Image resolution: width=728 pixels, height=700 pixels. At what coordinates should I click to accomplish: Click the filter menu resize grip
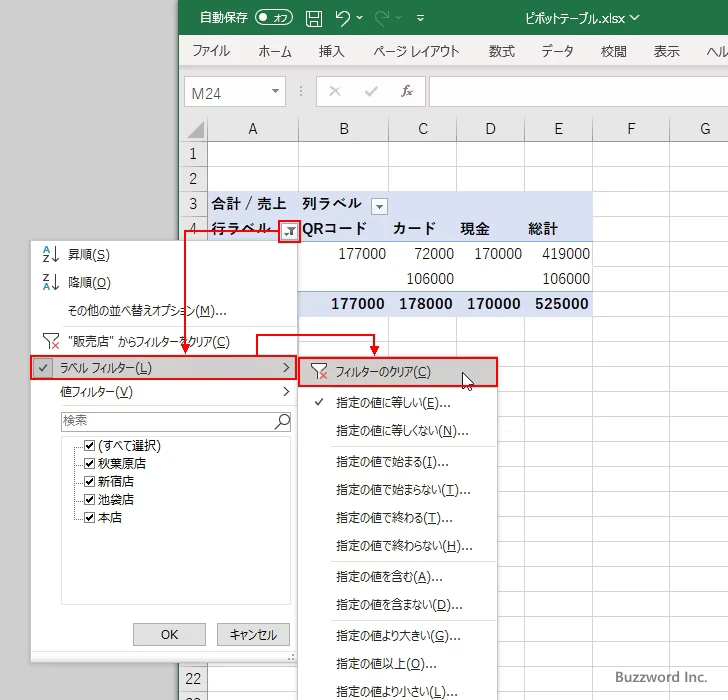pos(291,657)
